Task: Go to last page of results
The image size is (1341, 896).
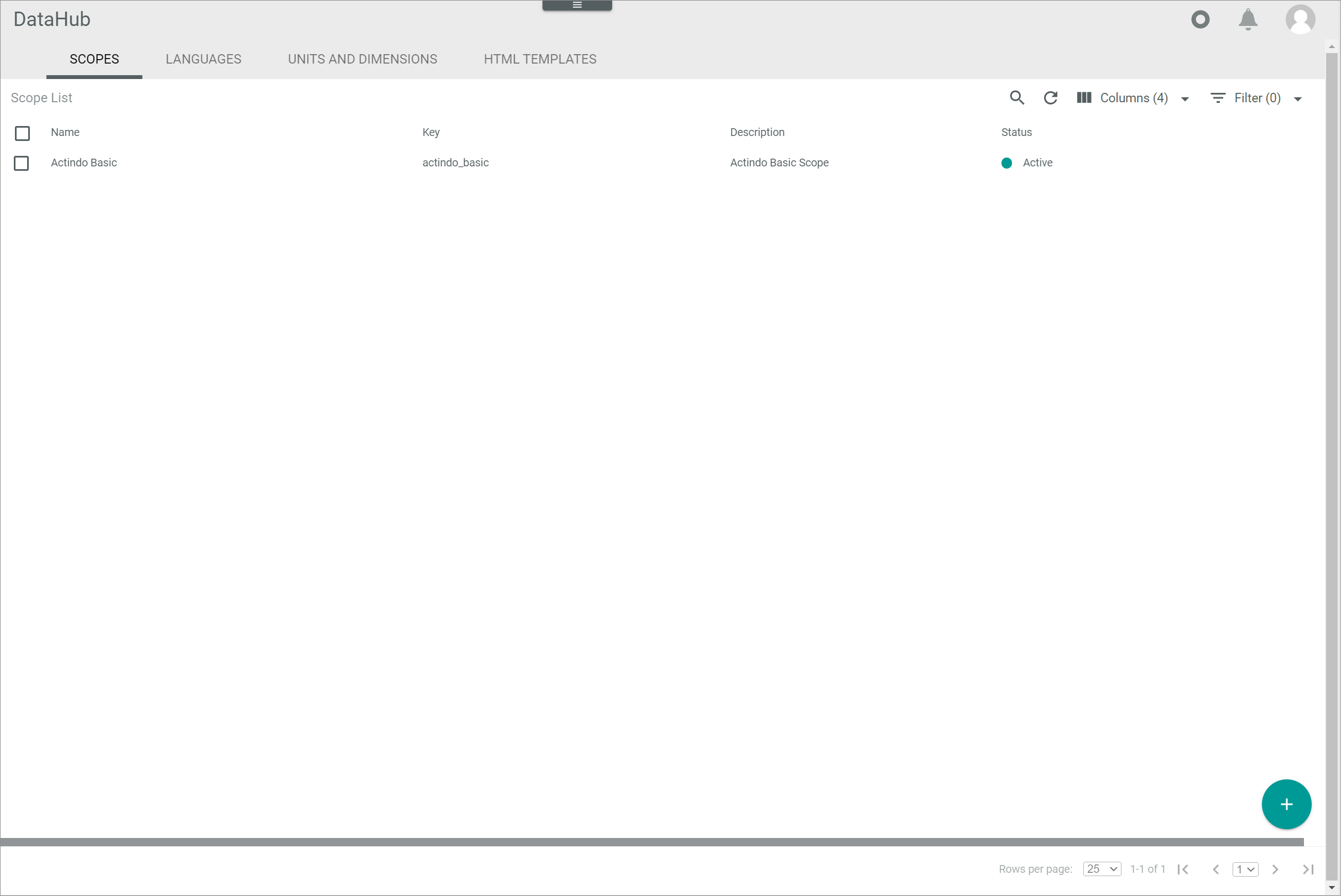Action: point(1308,869)
